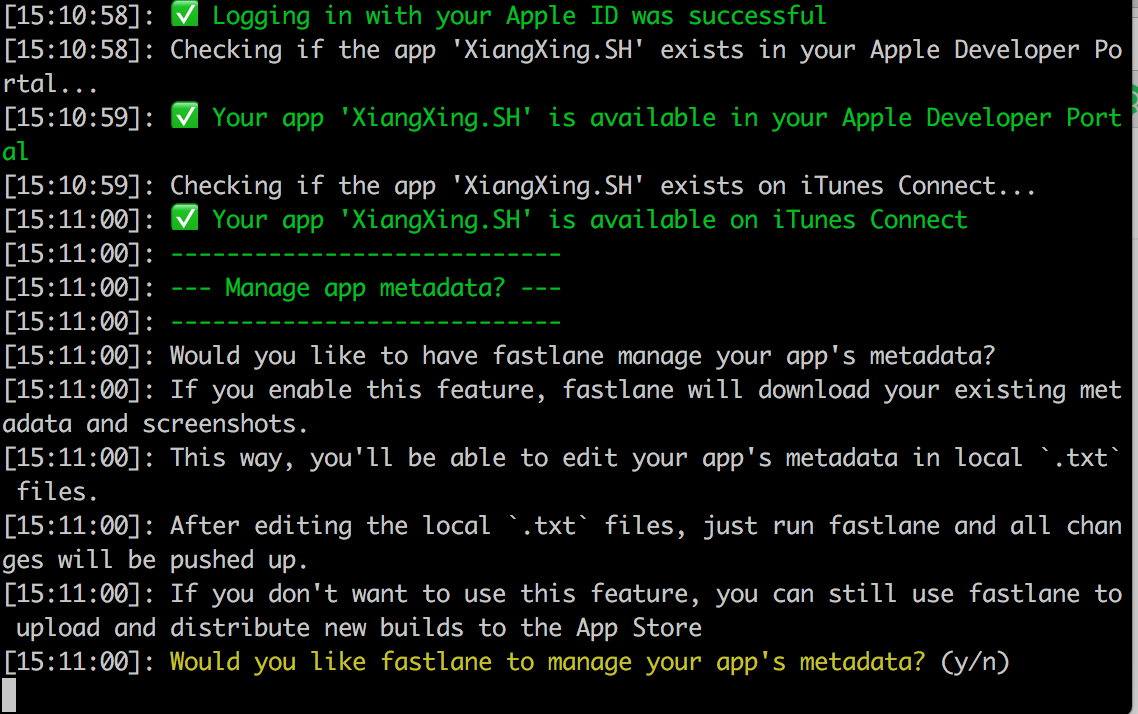
Task: Click the checkmark icon beside 'available on iTunes Connect'
Action: tap(185, 219)
